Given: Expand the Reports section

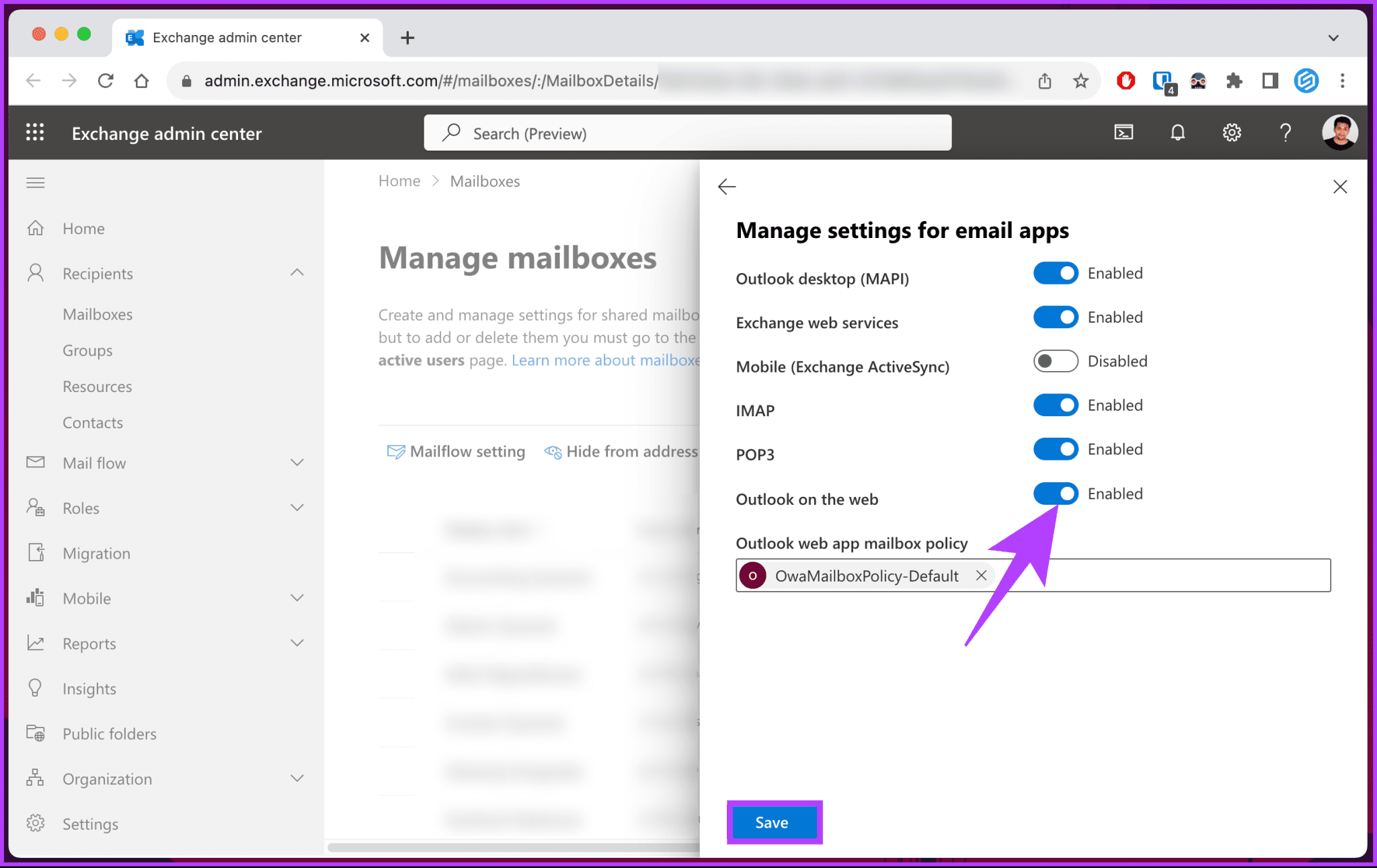Looking at the screenshot, I should pyautogui.click(x=297, y=643).
